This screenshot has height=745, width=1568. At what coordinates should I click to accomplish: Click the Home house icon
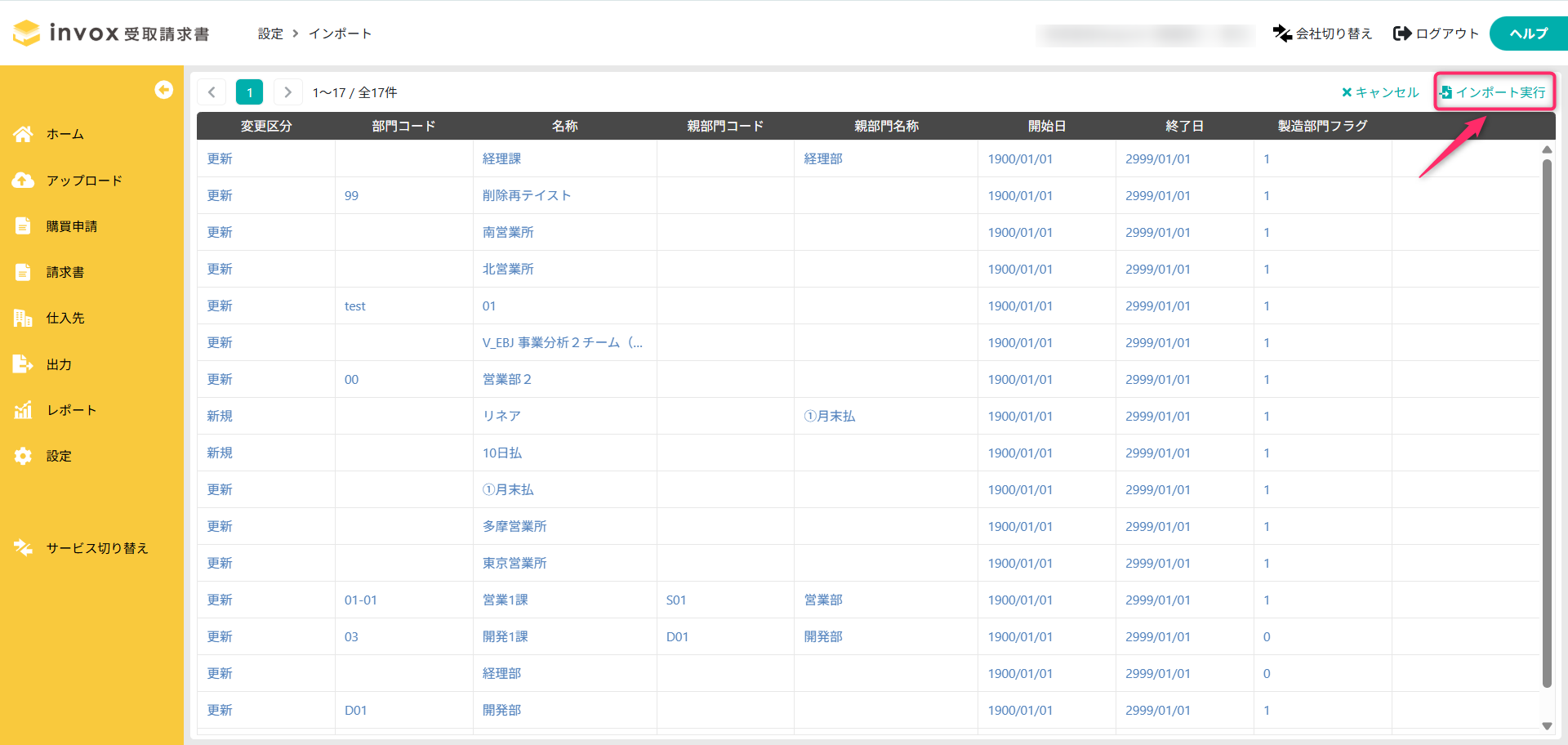pyautogui.click(x=23, y=134)
